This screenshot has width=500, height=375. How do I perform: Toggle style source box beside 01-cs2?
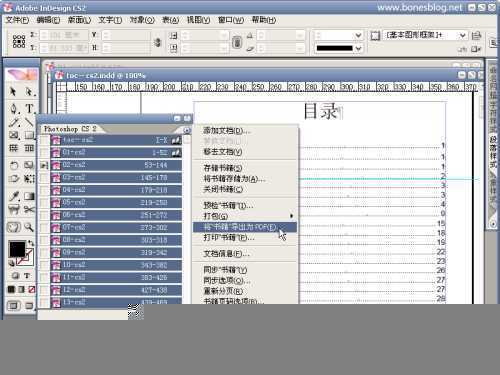[x=44, y=153]
